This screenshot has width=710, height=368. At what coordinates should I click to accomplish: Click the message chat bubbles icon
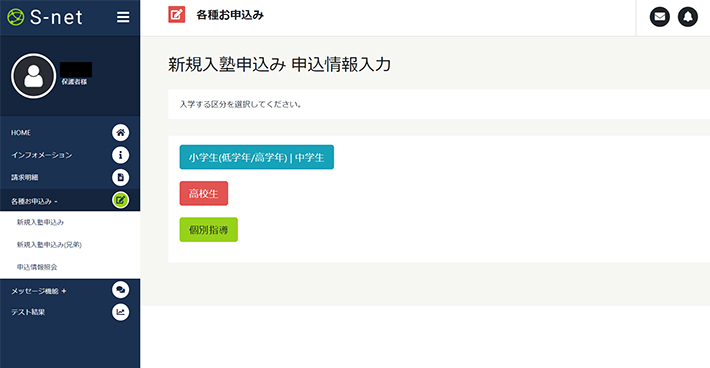120,290
